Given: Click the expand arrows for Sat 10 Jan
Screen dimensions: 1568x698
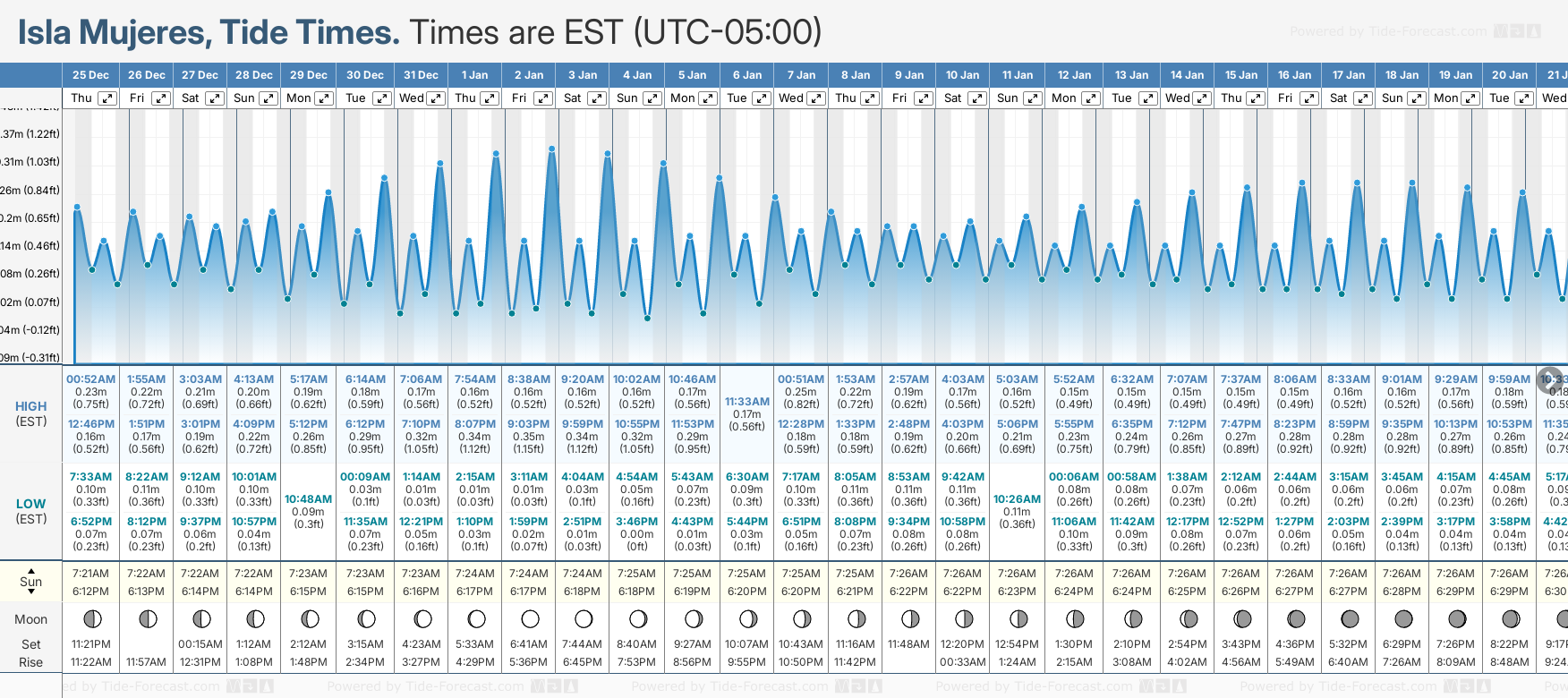Looking at the screenshot, I should 977,98.
